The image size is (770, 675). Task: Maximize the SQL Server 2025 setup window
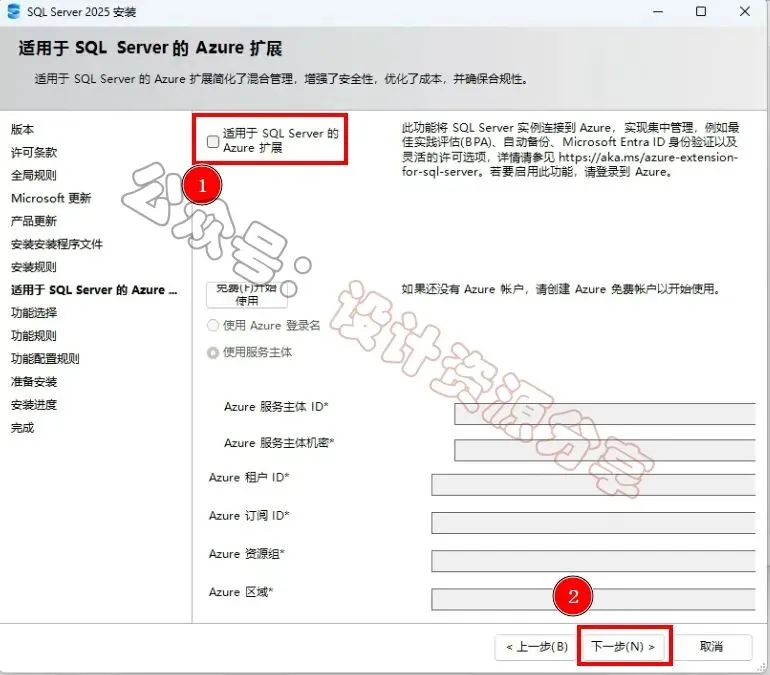point(701,11)
